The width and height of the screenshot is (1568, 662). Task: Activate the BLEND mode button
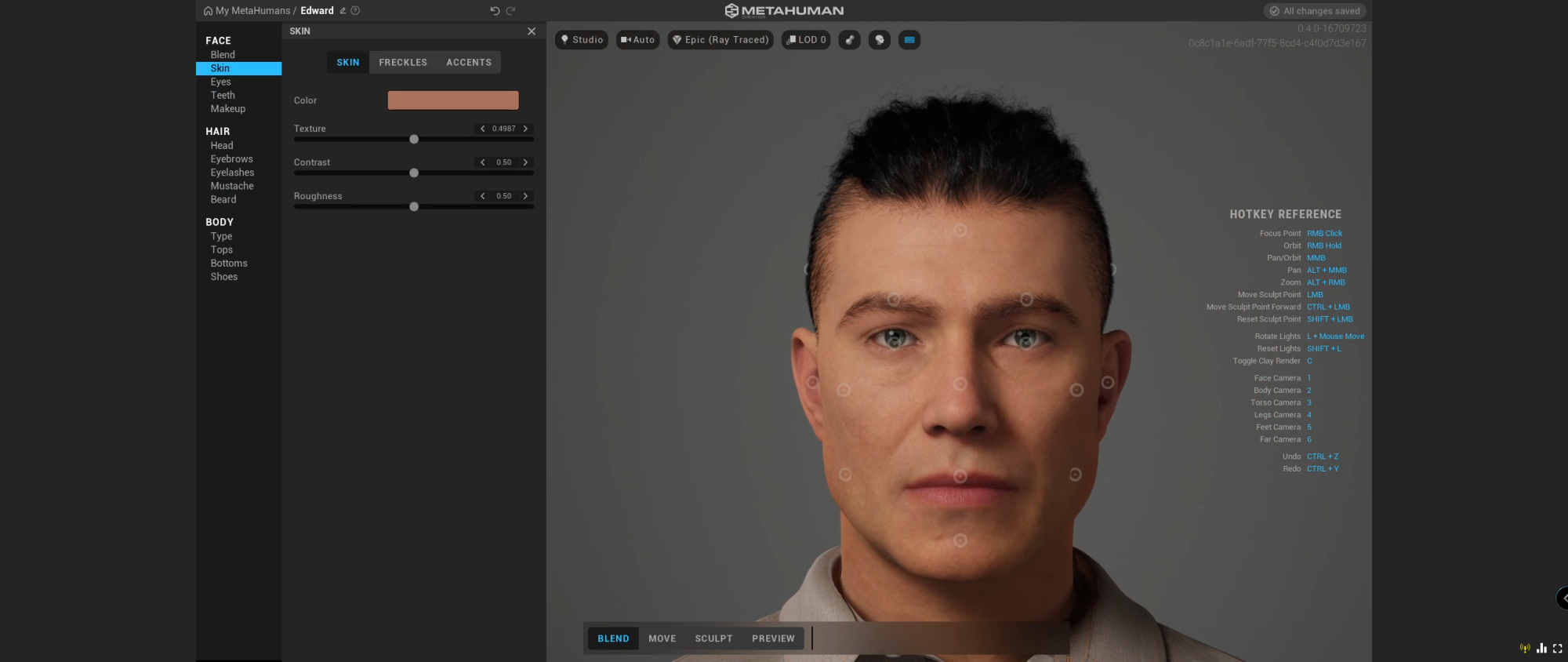coord(613,638)
